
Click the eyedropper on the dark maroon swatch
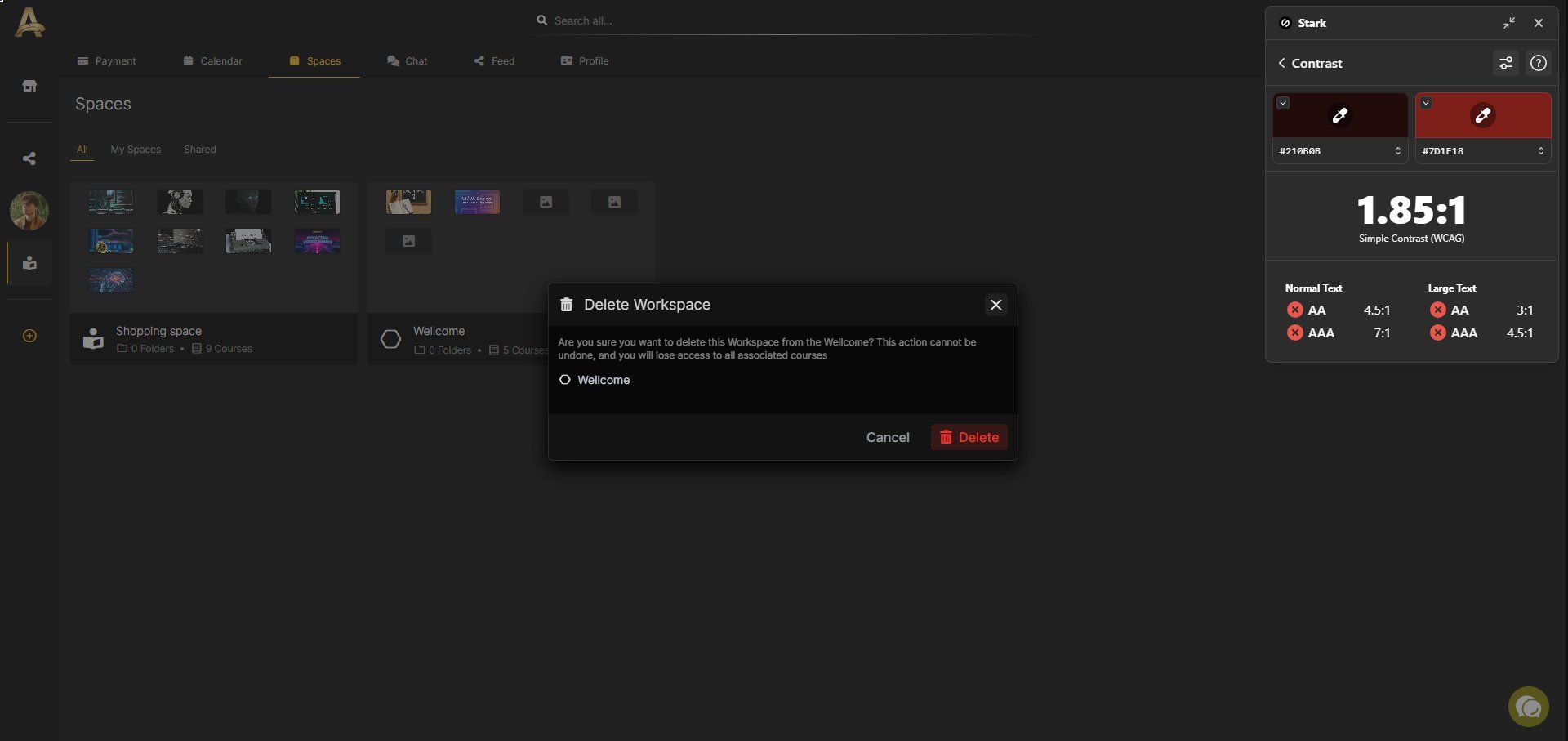click(x=1339, y=115)
